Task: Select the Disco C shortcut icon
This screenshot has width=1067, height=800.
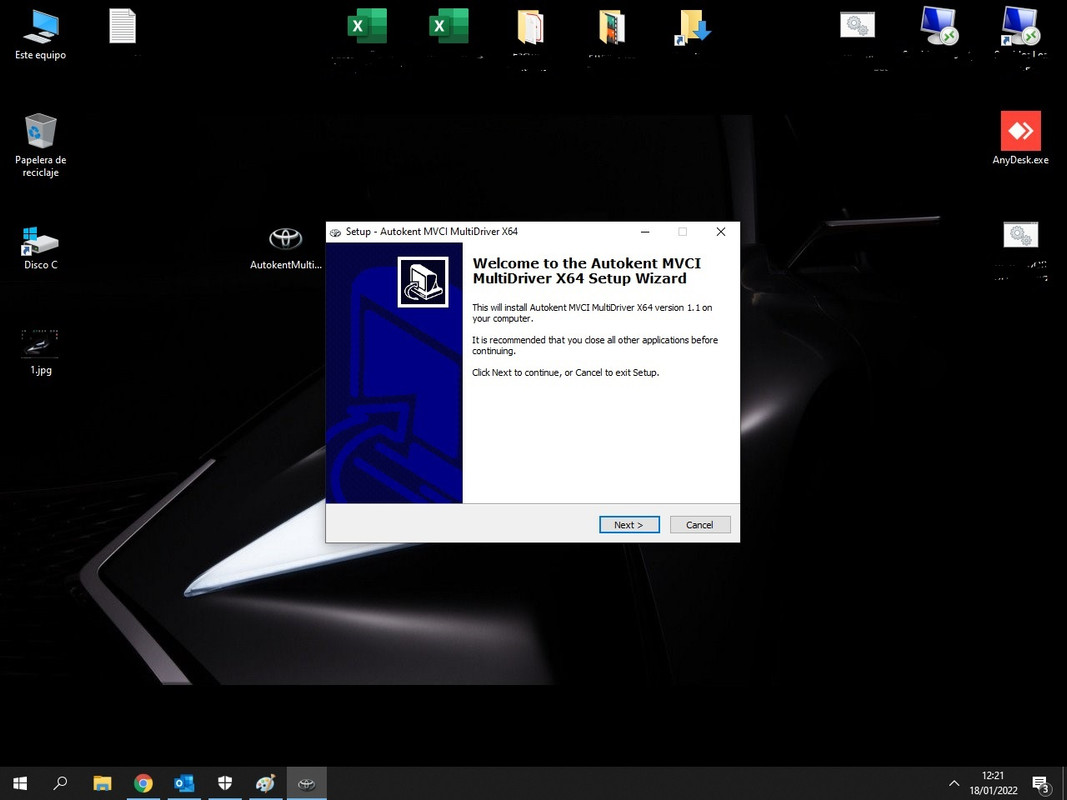Action: pyautogui.click(x=41, y=248)
